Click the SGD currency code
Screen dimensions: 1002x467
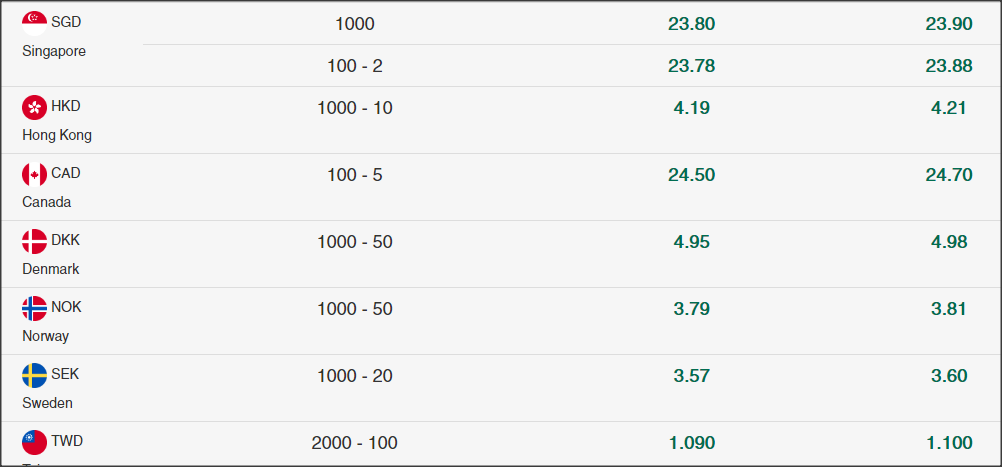(66, 22)
